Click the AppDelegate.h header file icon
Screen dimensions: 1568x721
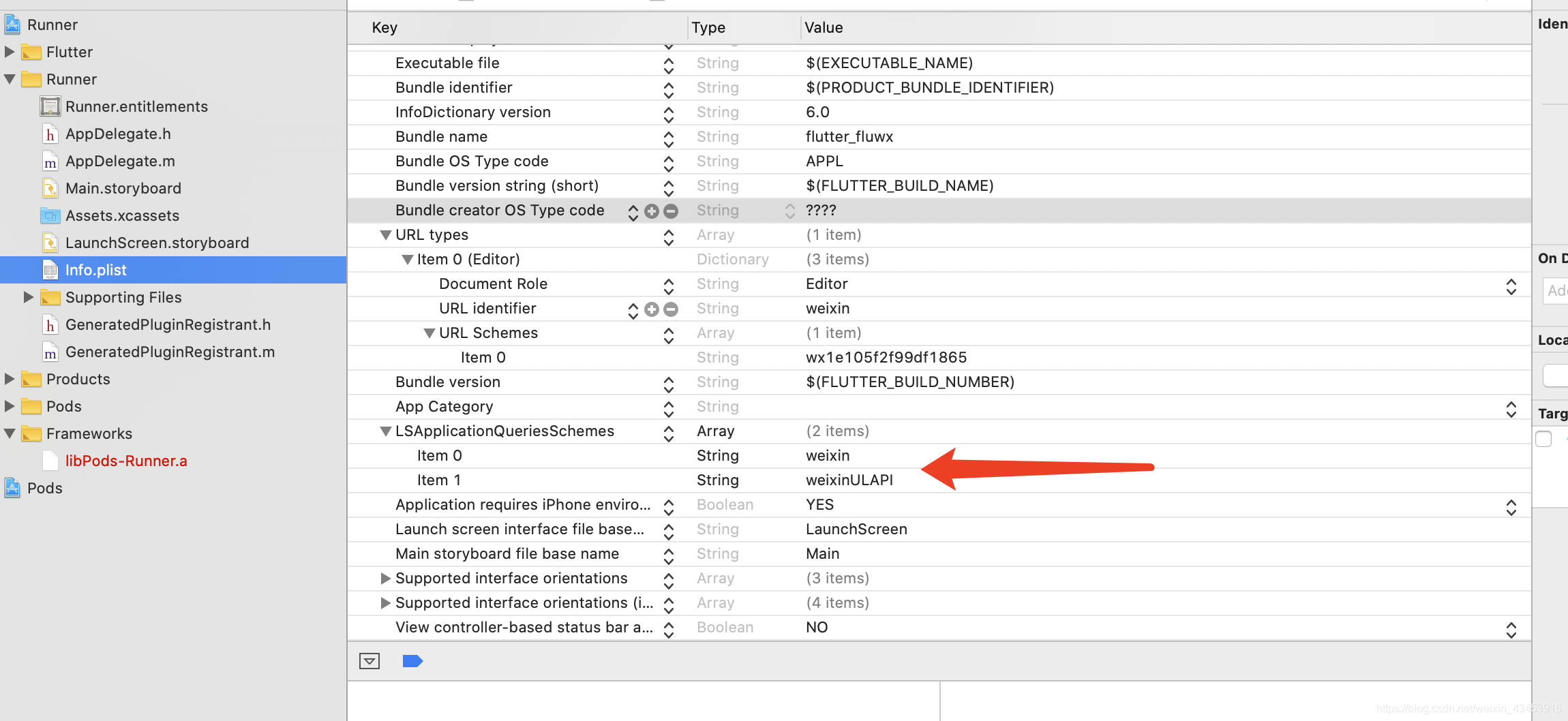50,134
